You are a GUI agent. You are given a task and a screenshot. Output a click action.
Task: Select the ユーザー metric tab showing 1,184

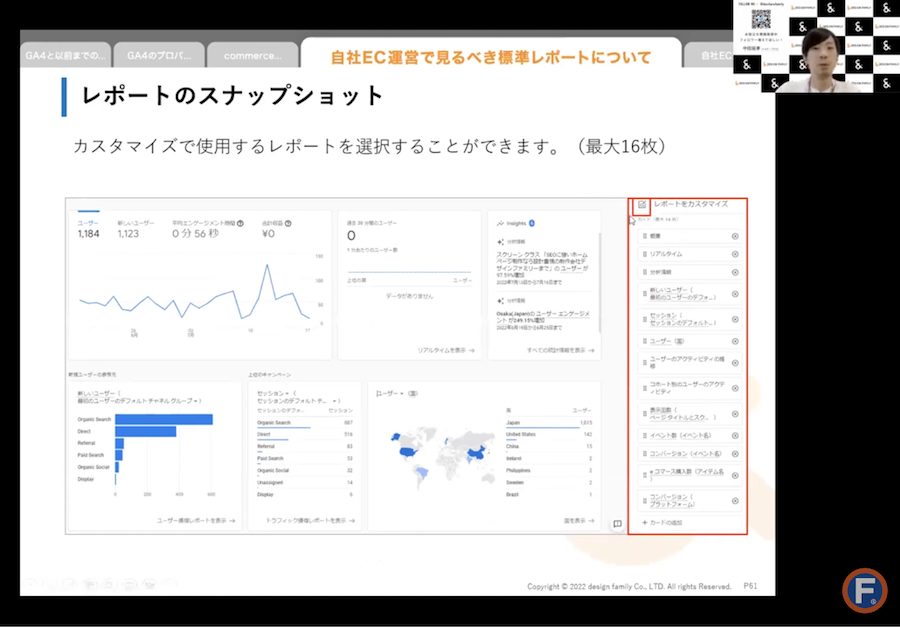[88, 229]
